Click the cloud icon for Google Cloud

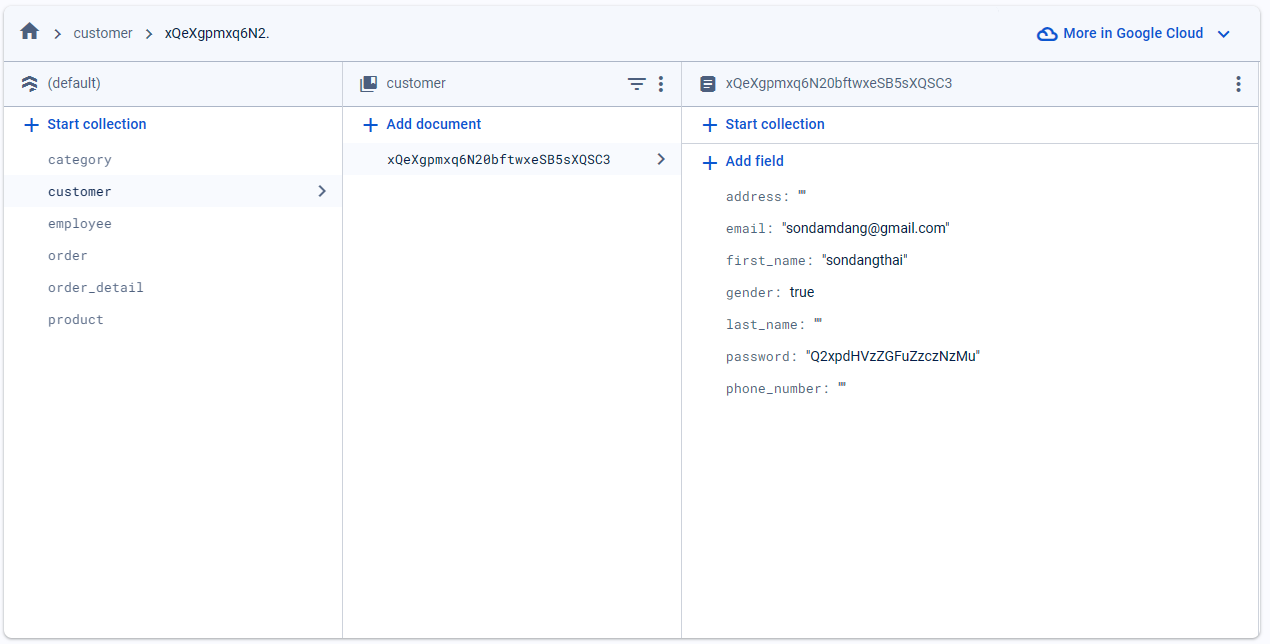point(1047,34)
